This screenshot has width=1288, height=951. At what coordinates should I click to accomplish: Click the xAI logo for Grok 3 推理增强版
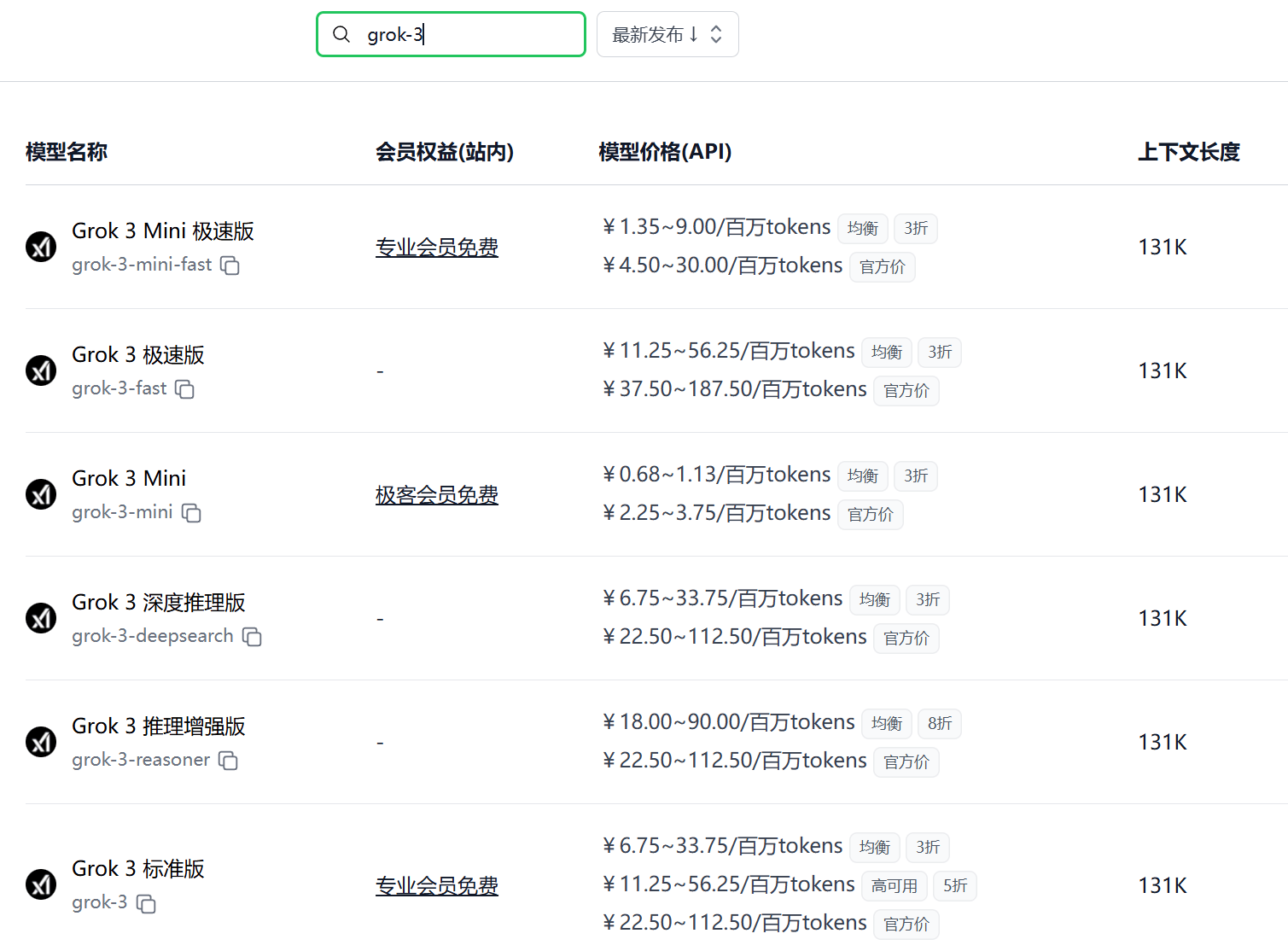pyautogui.click(x=41, y=742)
